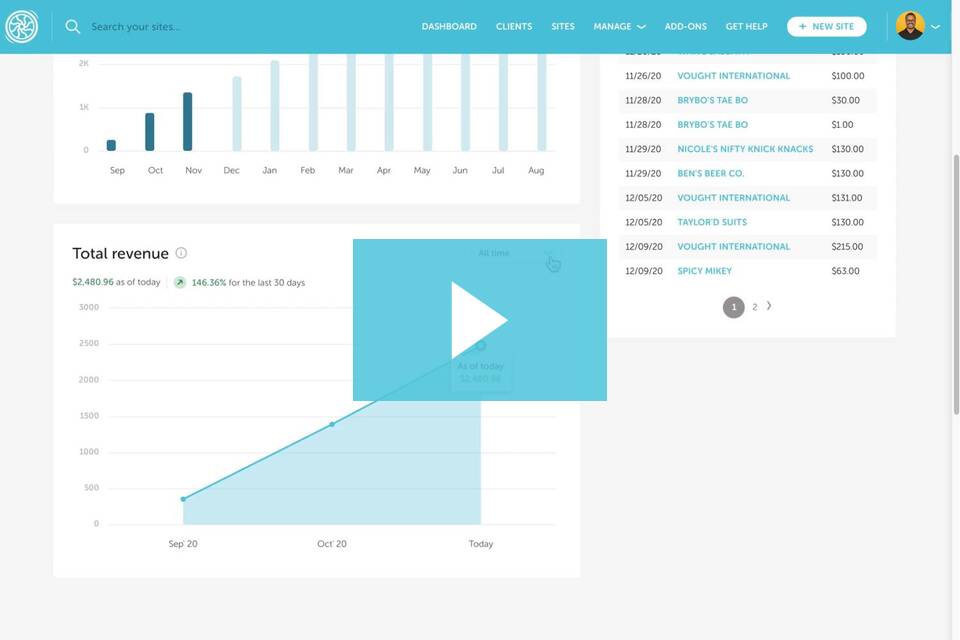Select page 1 in the pagination
The height and width of the screenshot is (640, 960).
[733, 307]
